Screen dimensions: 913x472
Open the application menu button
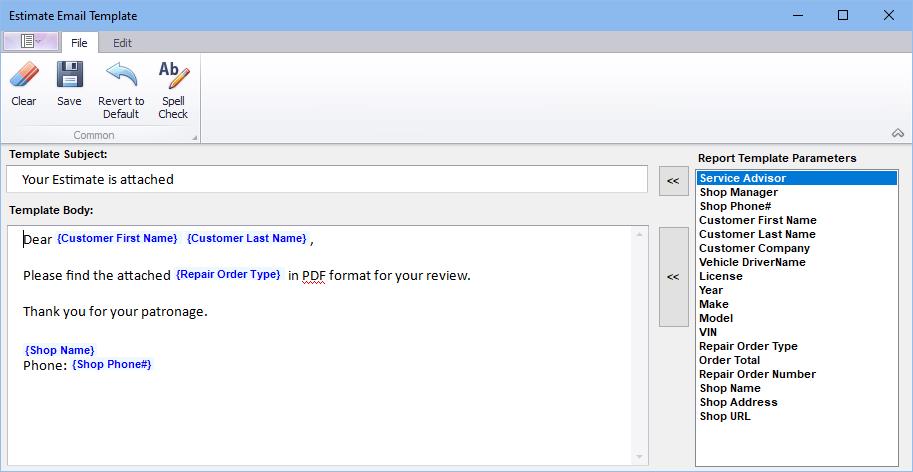(28, 42)
